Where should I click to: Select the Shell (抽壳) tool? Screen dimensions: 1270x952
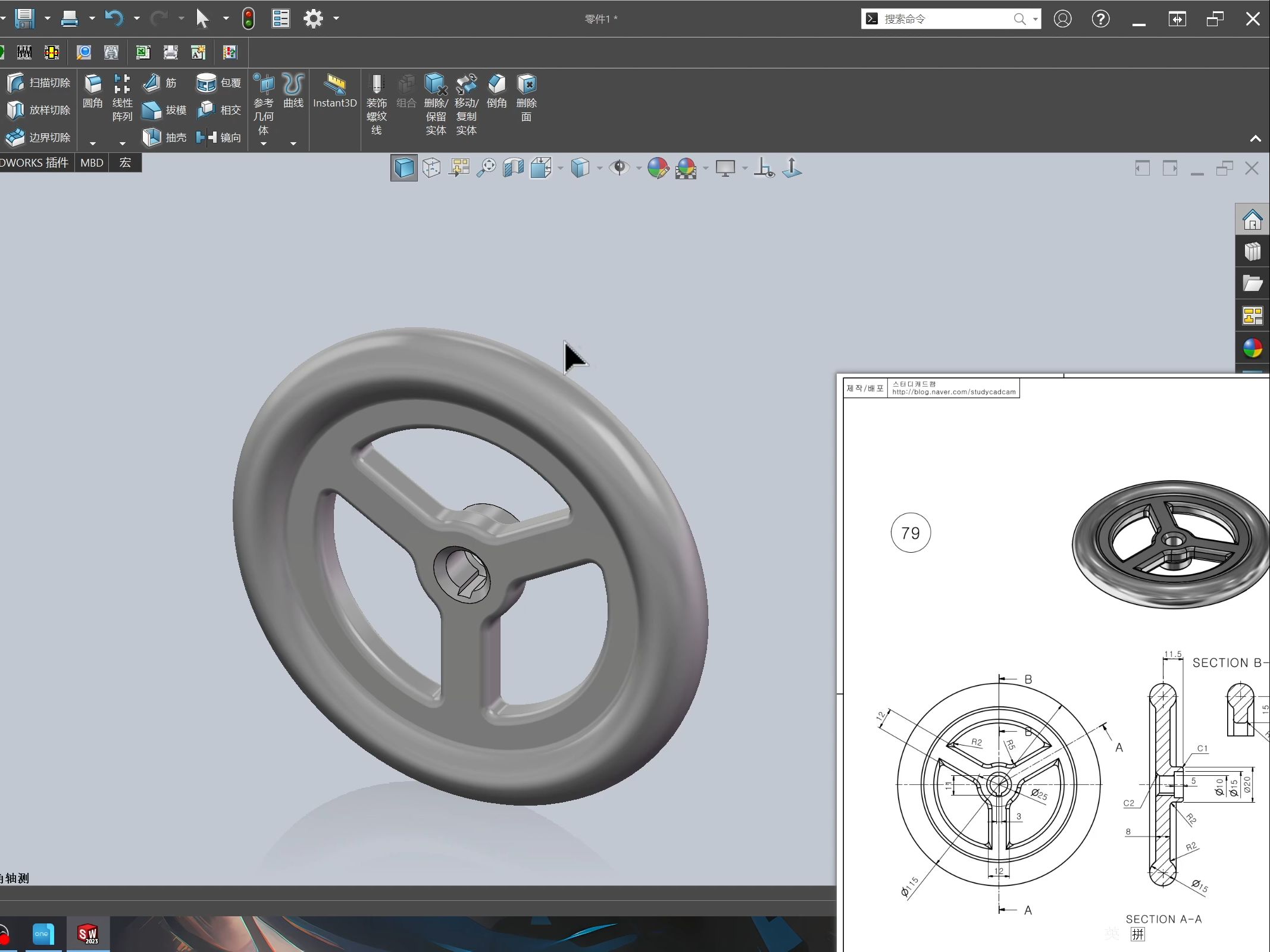tap(164, 137)
